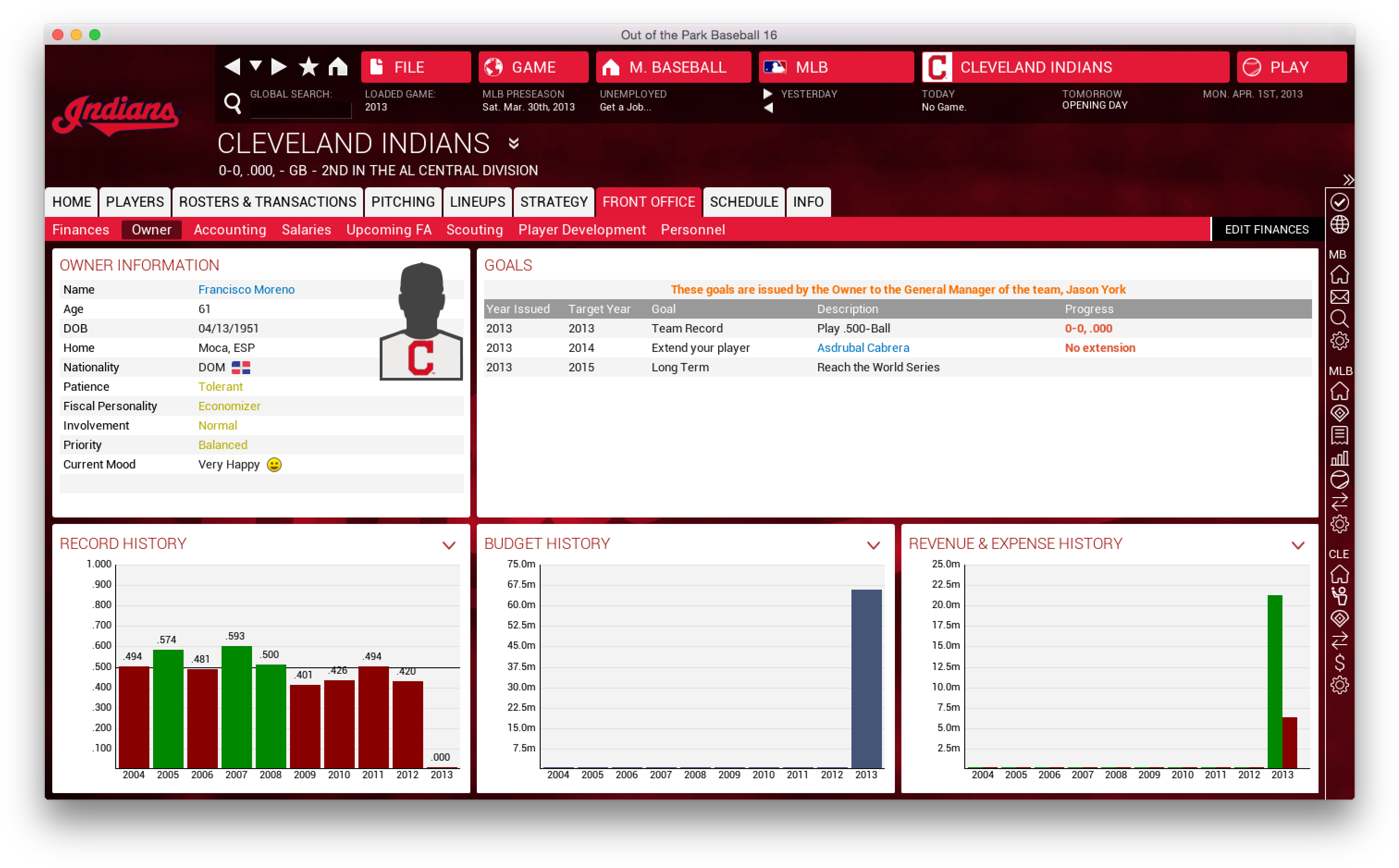Open the Accounting subtab
1399x868 pixels.
click(x=230, y=230)
